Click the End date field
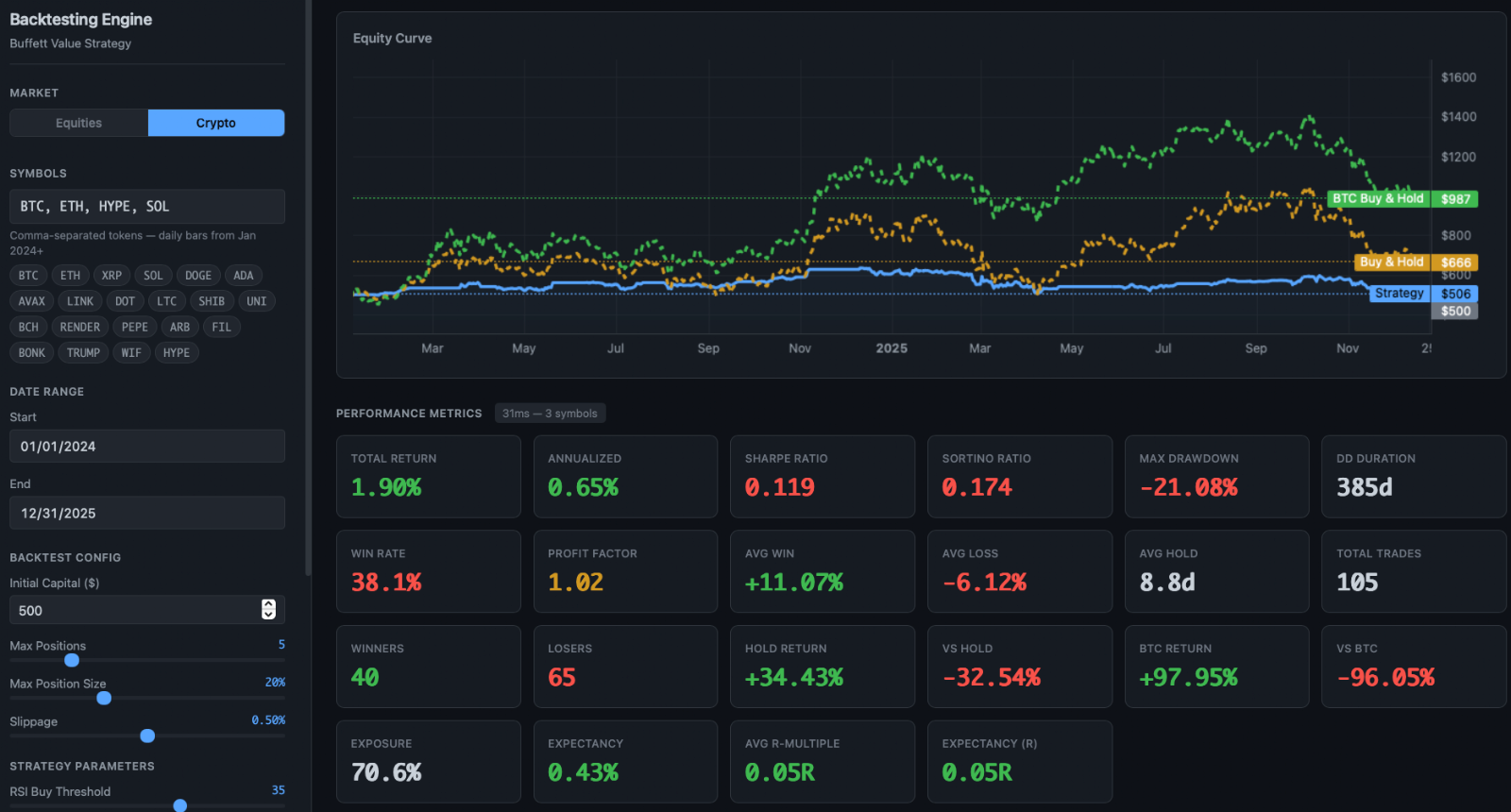 [147, 514]
